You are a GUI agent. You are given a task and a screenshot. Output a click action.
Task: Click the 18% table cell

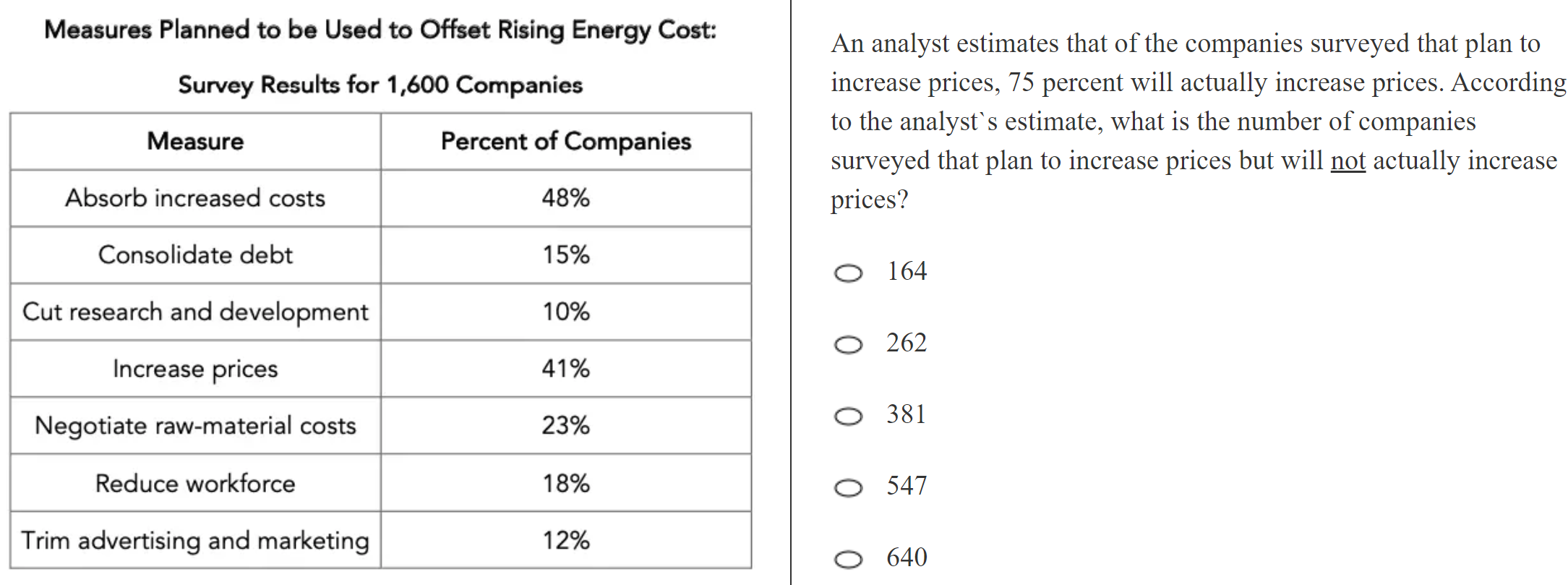pyautogui.click(x=566, y=483)
